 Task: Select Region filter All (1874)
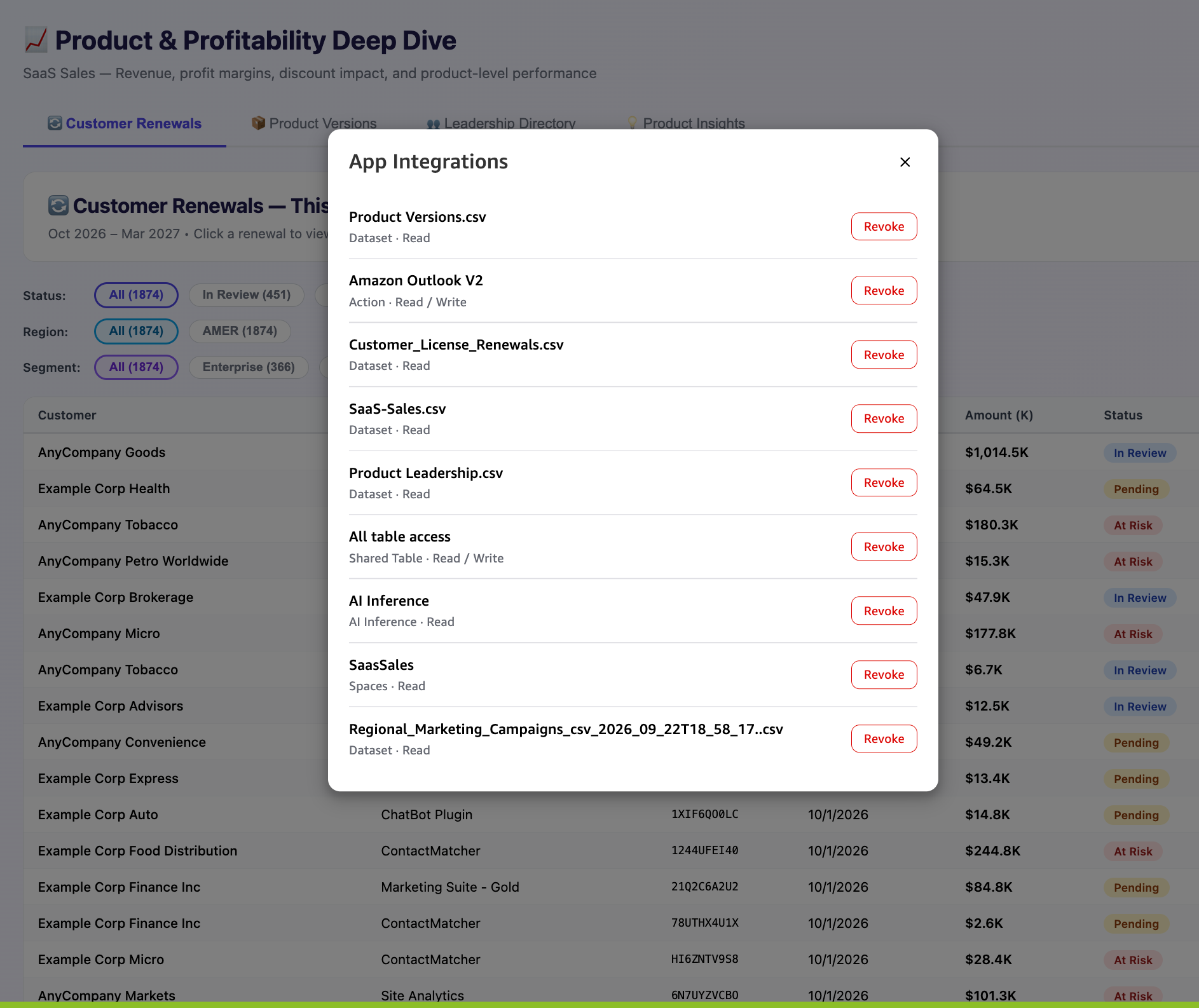(x=136, y=331)
